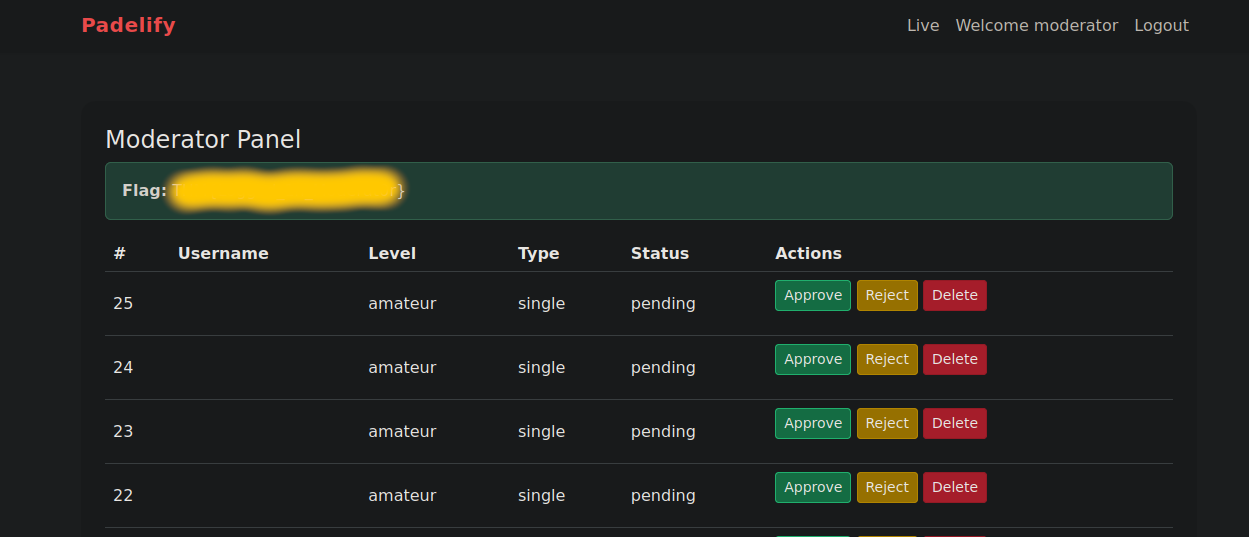Approve the row 24 entry
Image resolution: width=1249 pixels, height=537 pixels.
click(812, 360)
